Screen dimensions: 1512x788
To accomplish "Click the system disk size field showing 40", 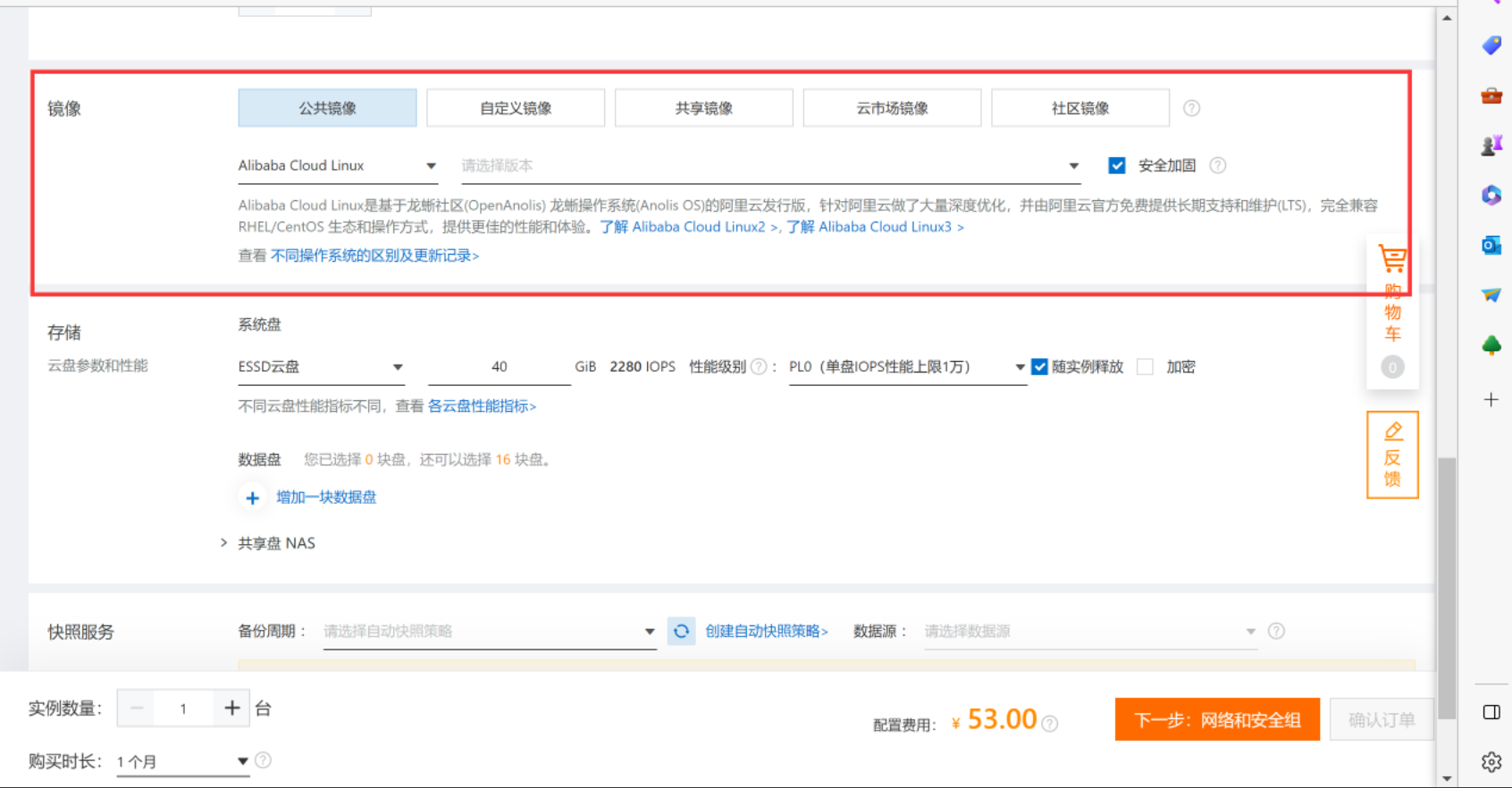I will [x=499, y=367].
